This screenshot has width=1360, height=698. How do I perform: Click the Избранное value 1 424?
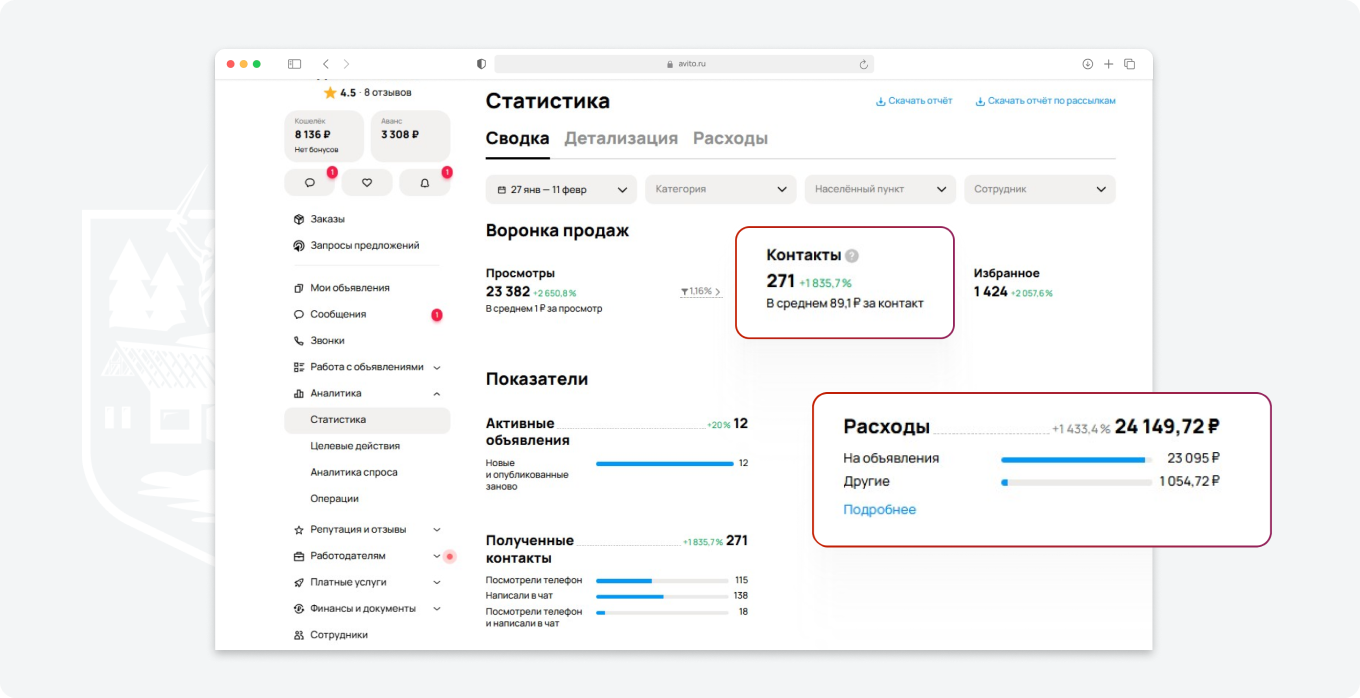(x=991, y=292)
